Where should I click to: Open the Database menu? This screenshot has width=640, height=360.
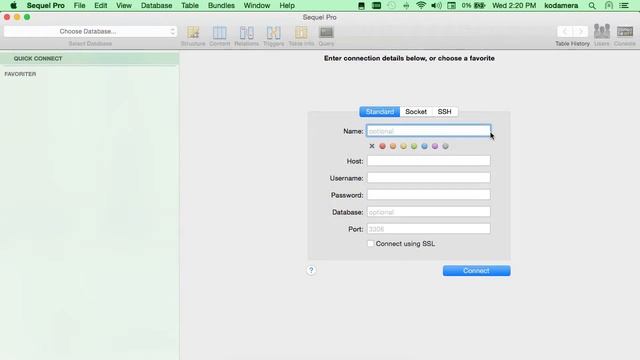[156, 6]
